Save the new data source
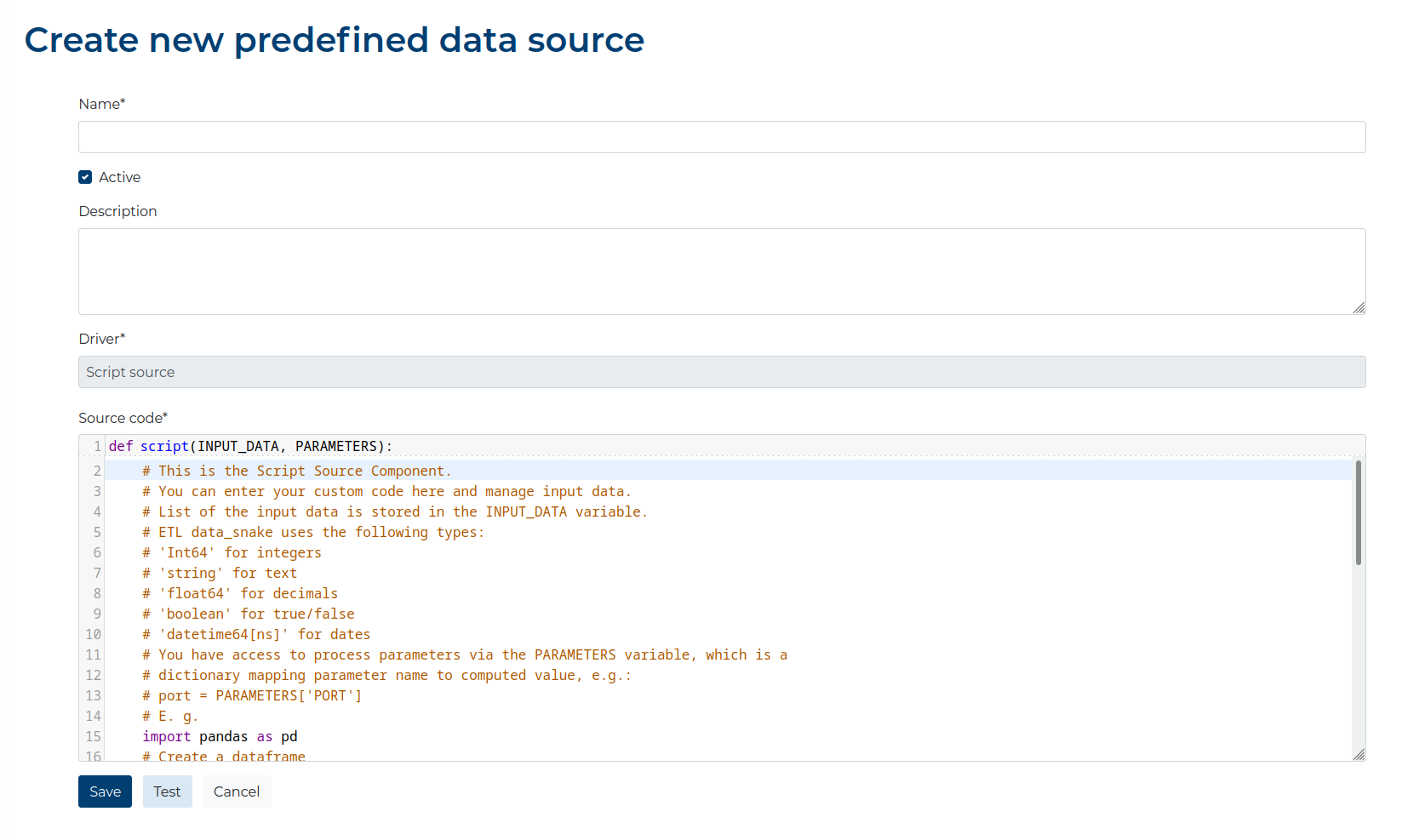1402x840 pixels. coord(105,791)
